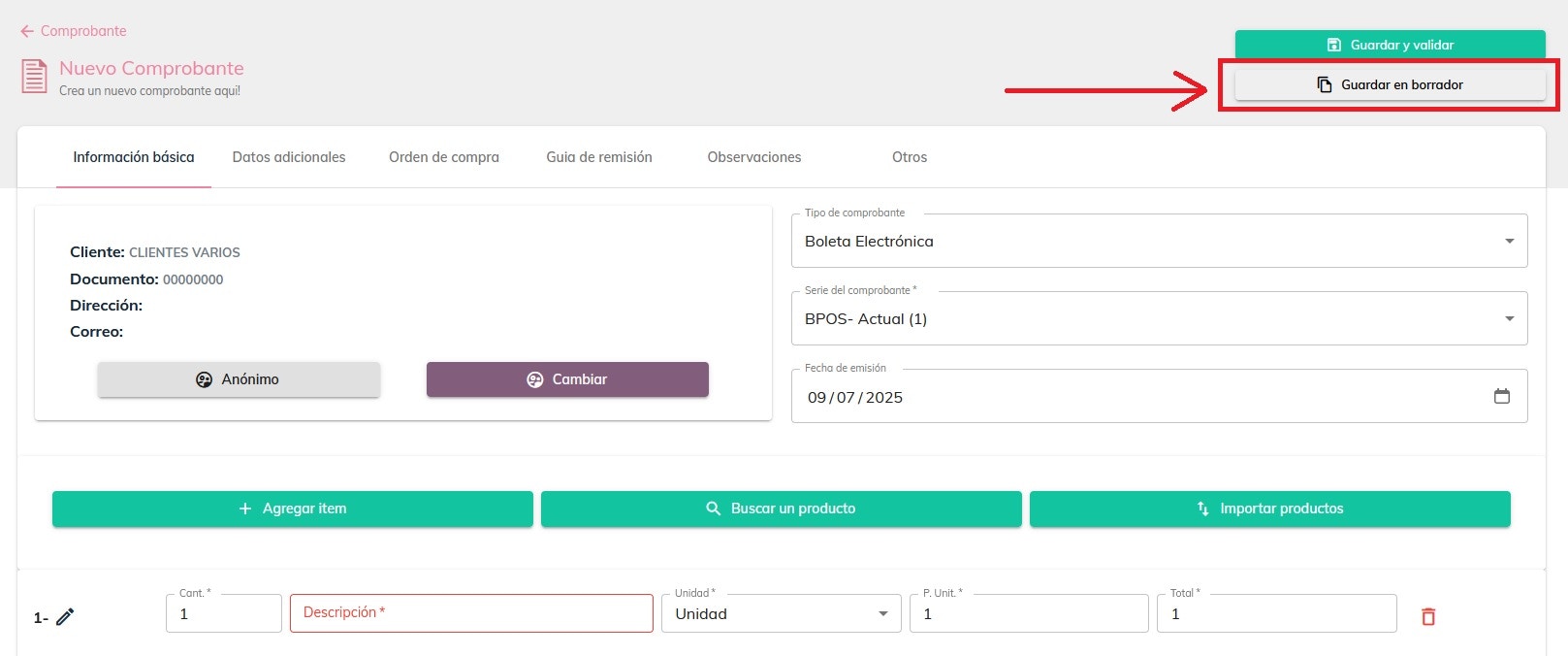Open the Serie del comprobante dropdown

coord(1160,318)
